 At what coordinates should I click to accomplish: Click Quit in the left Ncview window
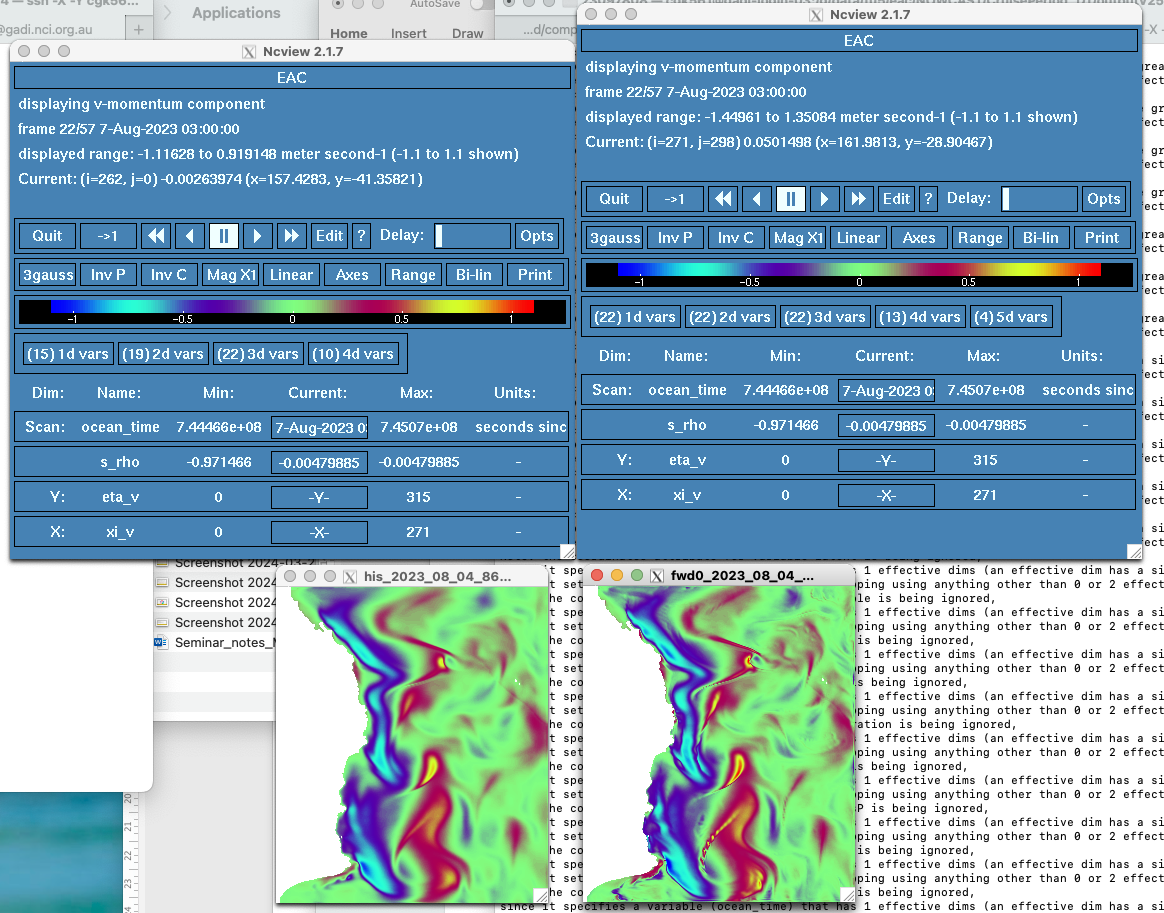(x=47, y=236)
